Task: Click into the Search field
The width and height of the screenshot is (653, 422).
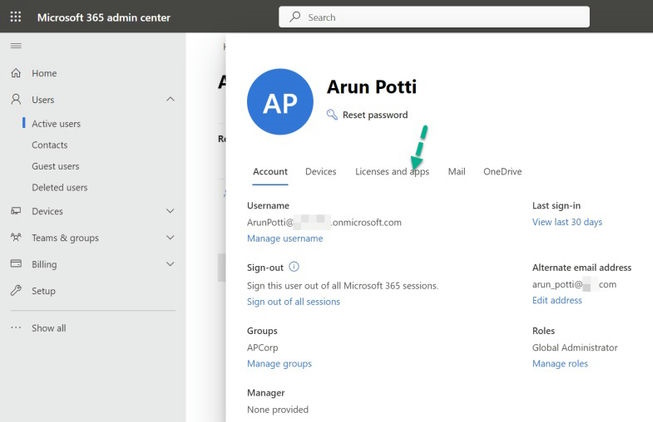Action: click(x=434, y=17)
